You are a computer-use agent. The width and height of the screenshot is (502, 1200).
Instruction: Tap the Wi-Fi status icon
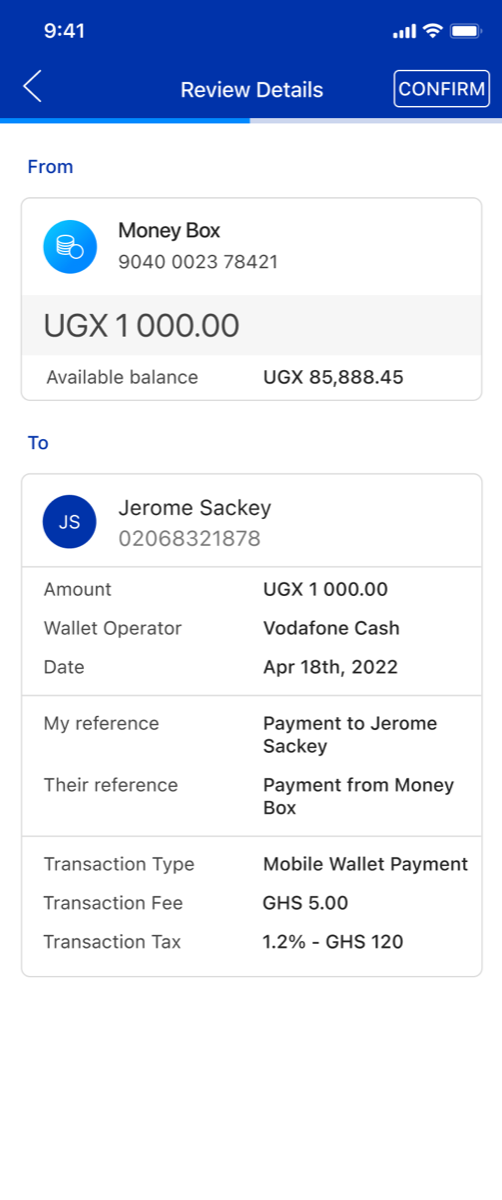point(432,31)
